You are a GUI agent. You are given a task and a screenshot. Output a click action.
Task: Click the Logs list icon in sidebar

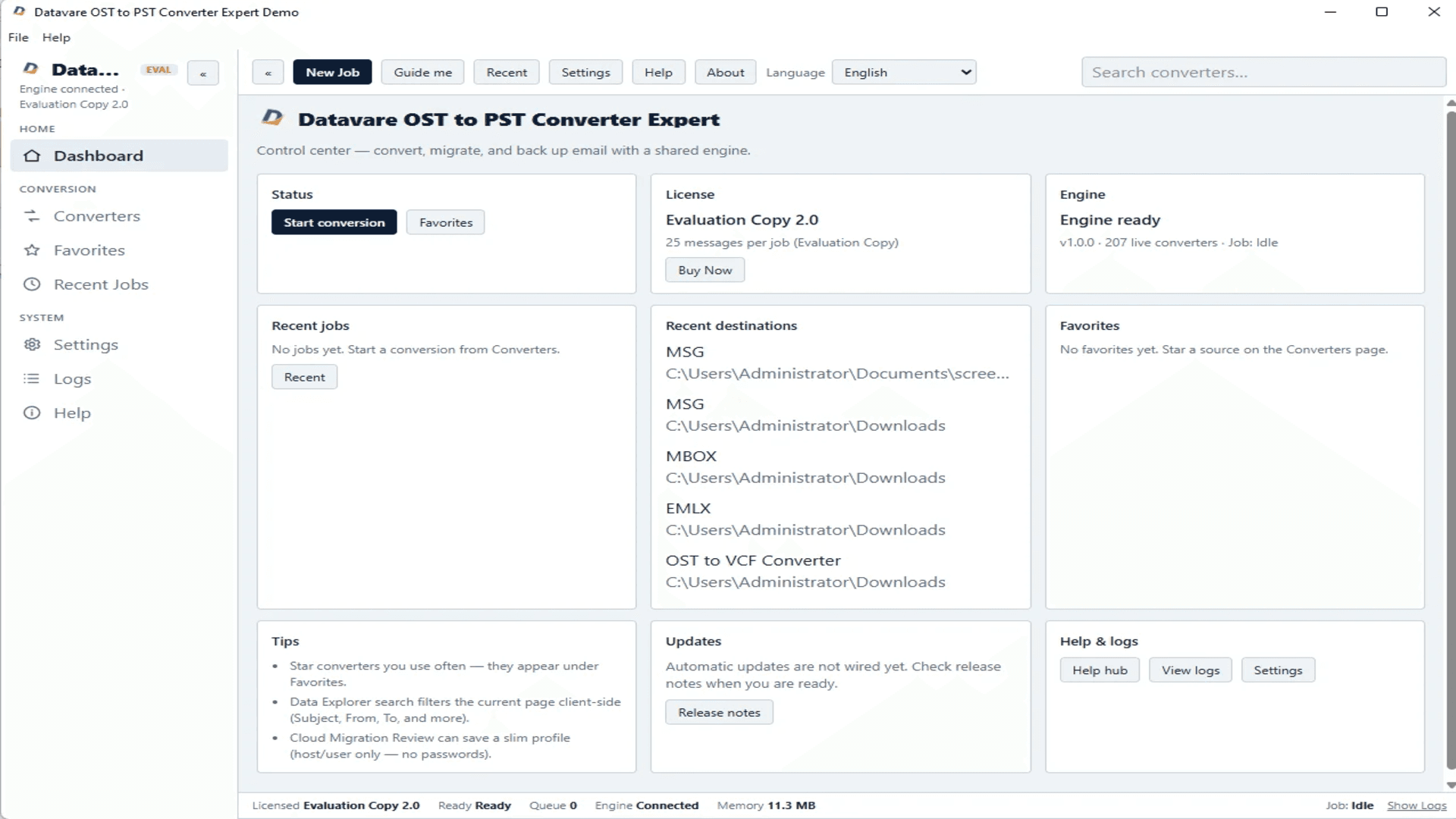[x=32, y=378]
